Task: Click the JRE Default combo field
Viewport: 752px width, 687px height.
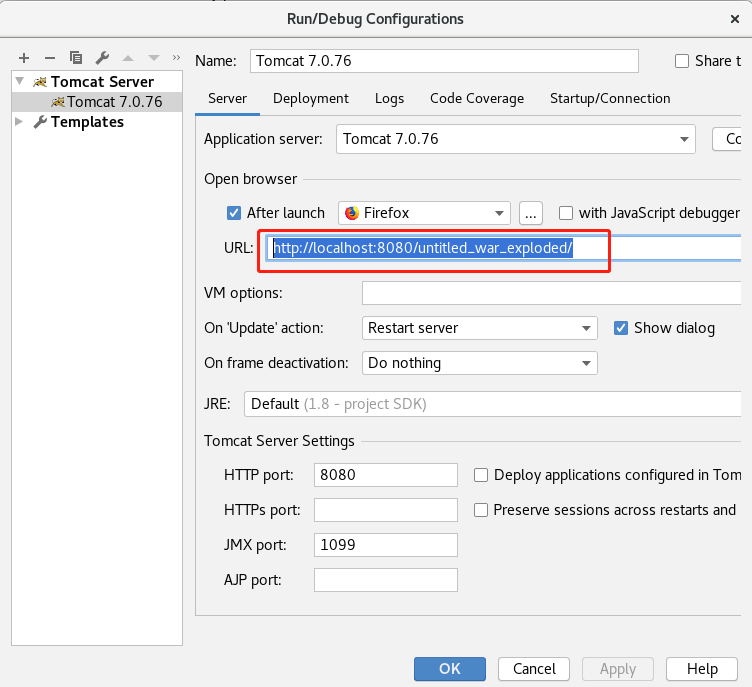Action: point(493,404)
